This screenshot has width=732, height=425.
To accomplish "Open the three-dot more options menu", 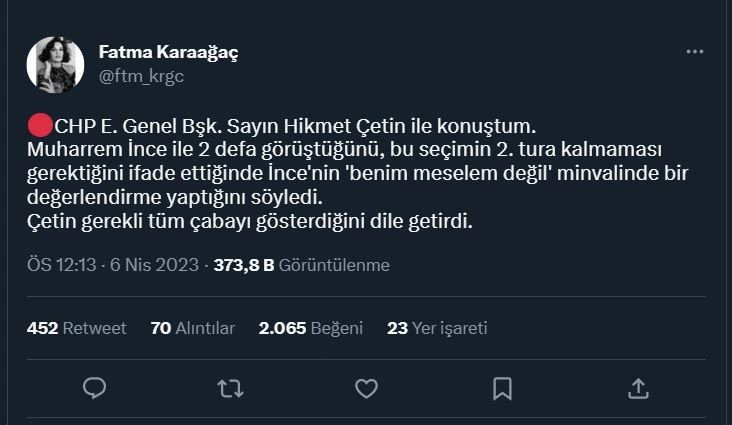I will (x=695, y=51).
